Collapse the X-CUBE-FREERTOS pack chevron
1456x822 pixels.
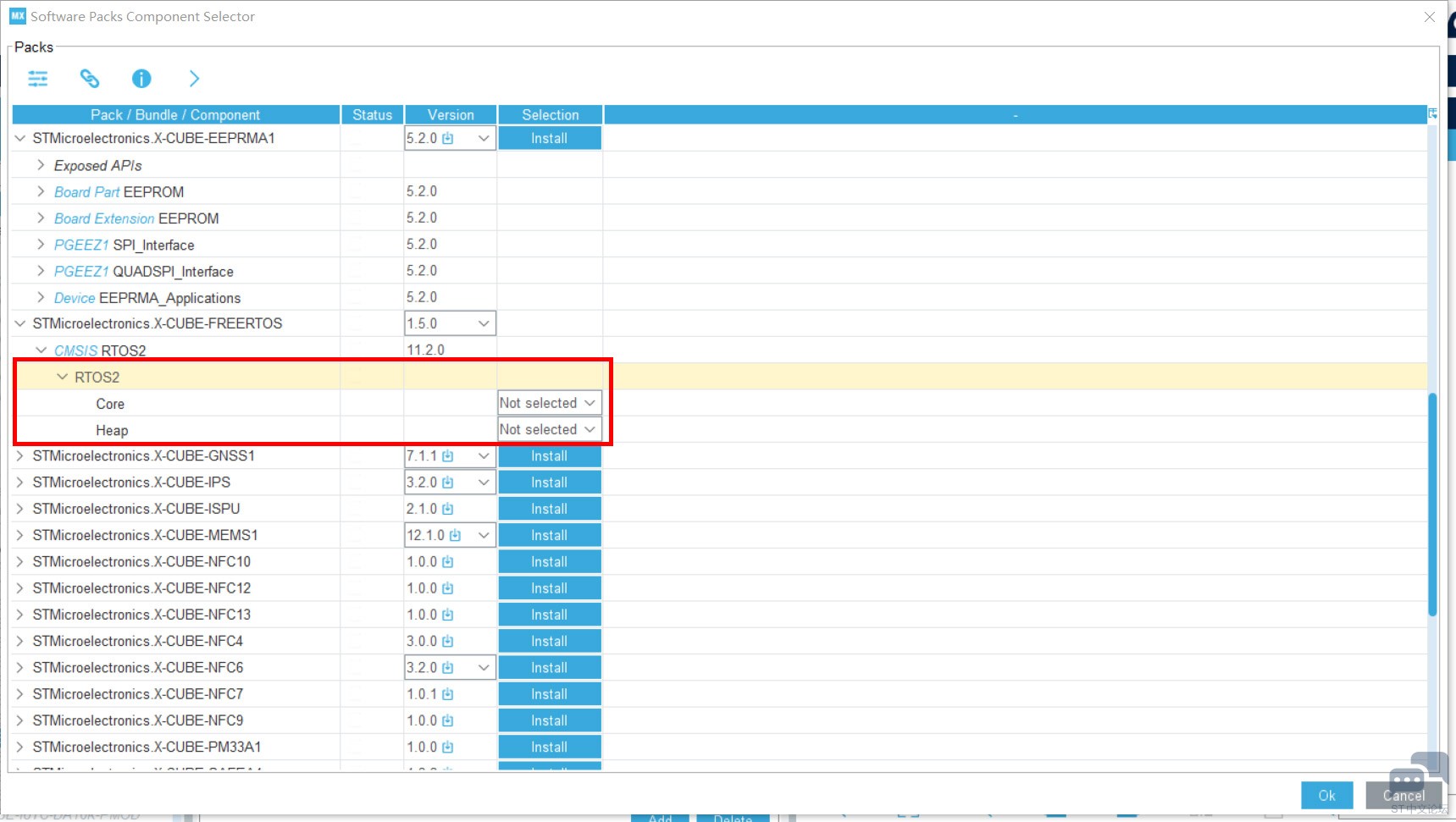(20, 323)
